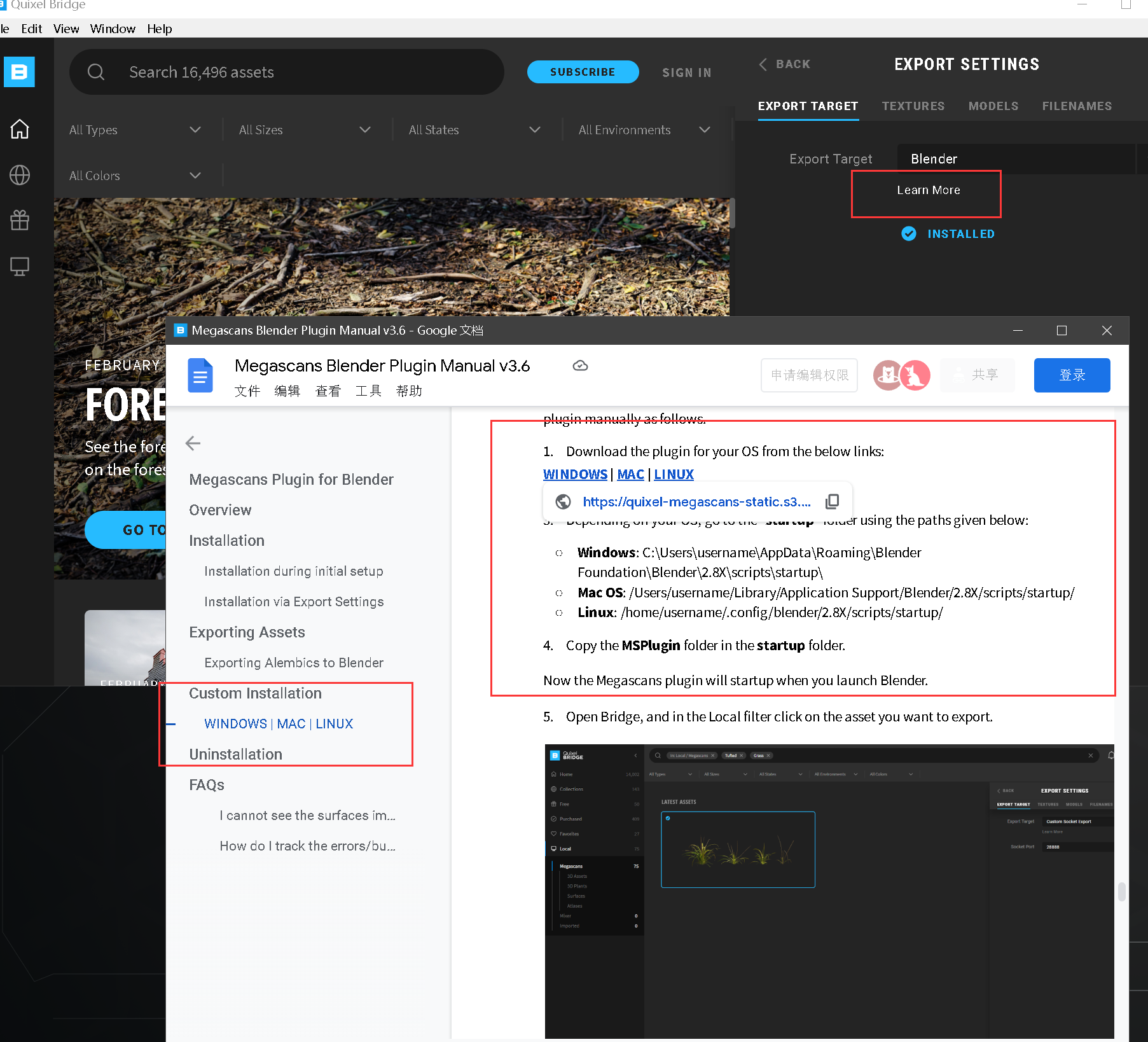Image resolution: width=1148 pixels, height=1042 pixels.
Task: Click the blue Installed checkmark icon
Action: click(909, 233)
